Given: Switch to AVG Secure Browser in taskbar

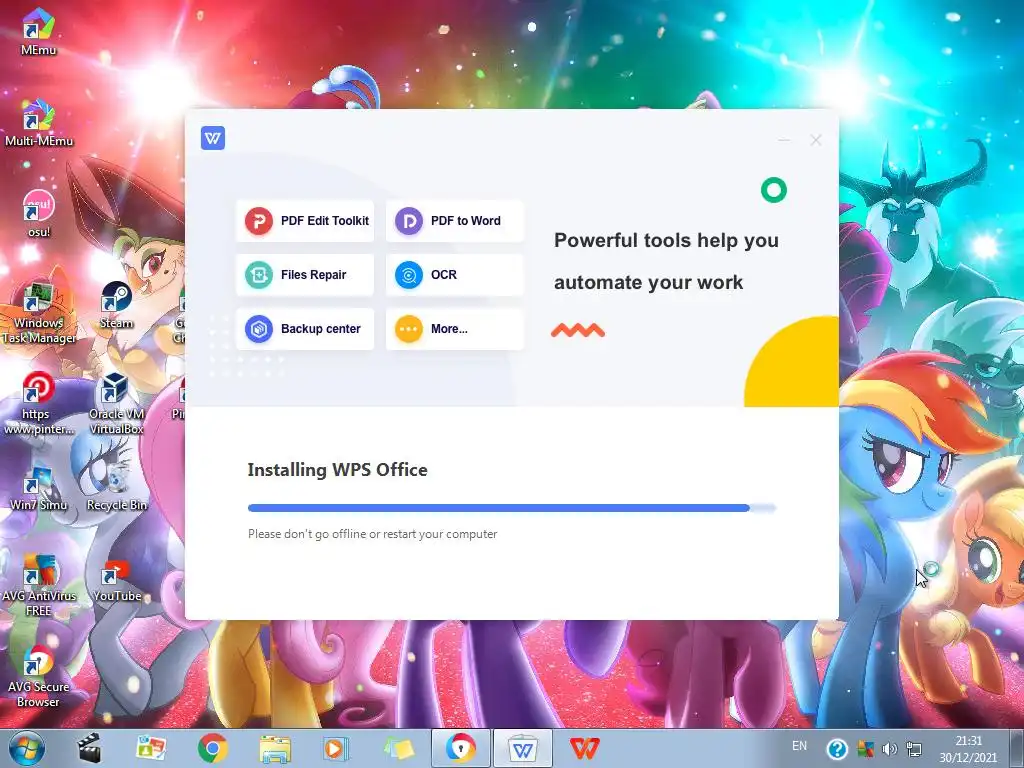Looking at the screenshot, I should pos(460,748).
